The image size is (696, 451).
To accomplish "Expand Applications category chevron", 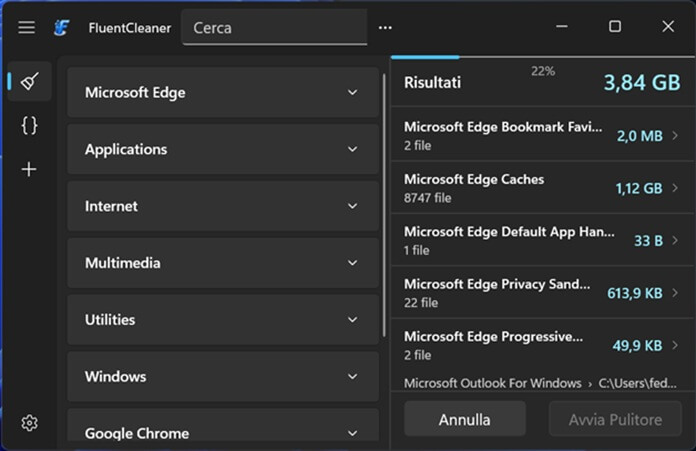I will pos(352,149).
